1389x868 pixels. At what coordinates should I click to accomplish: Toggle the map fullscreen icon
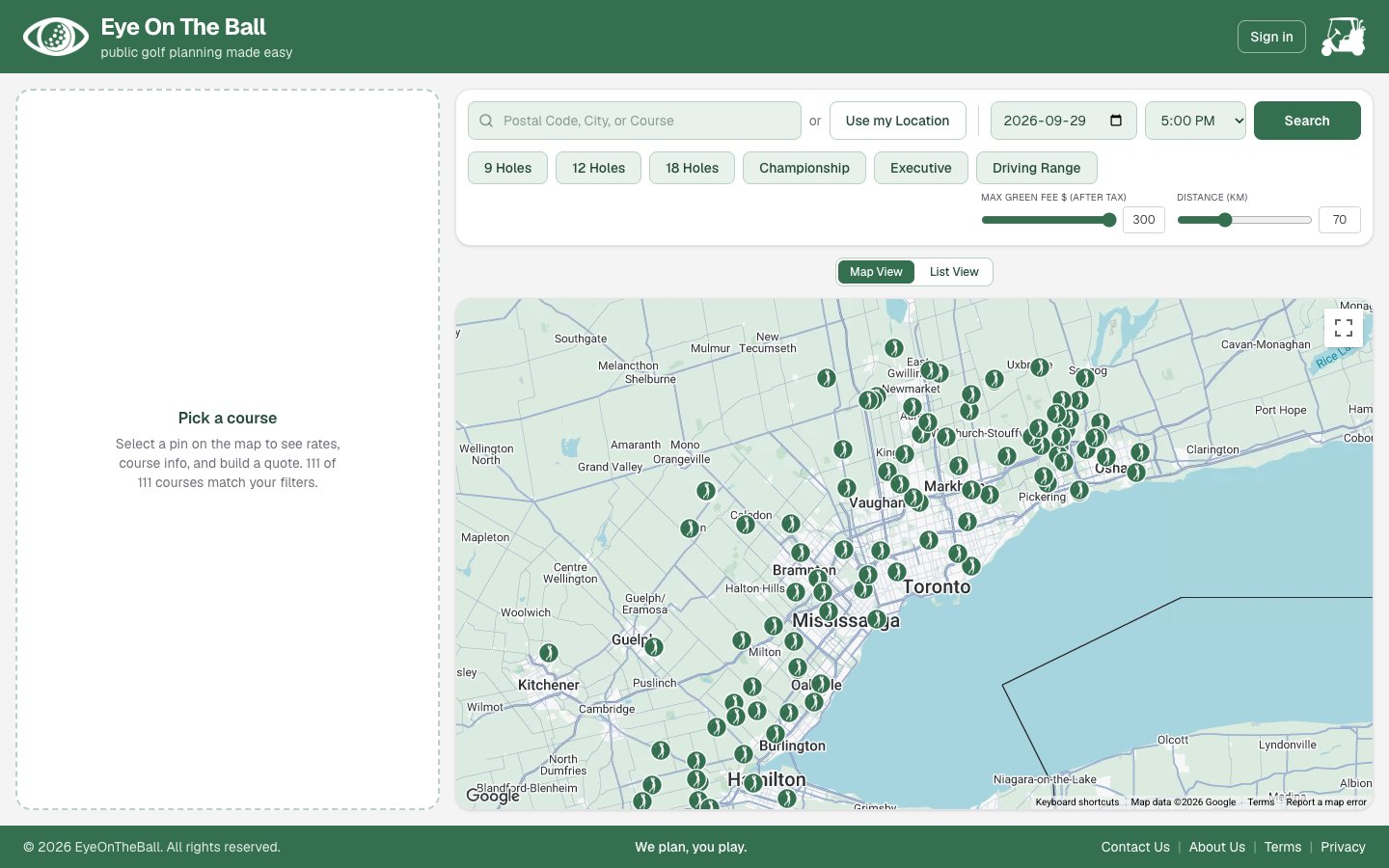click(1344, 328)
